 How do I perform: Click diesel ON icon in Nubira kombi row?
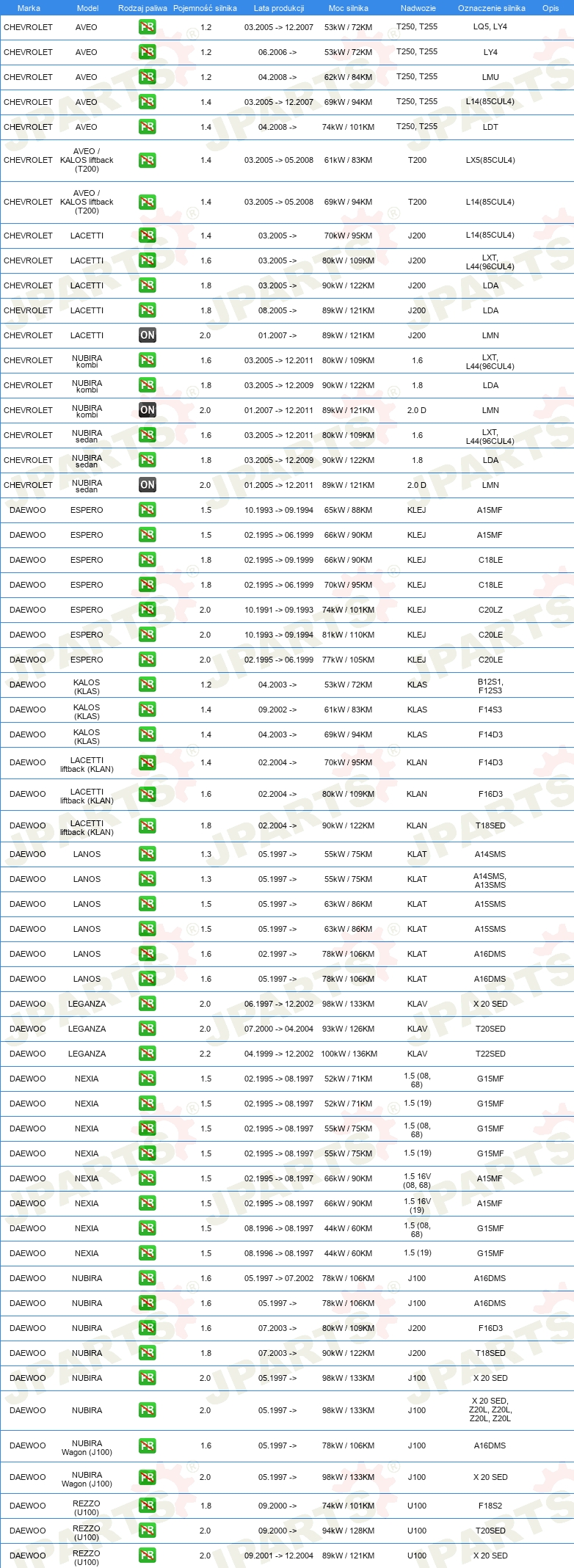(x=148, y=410)
